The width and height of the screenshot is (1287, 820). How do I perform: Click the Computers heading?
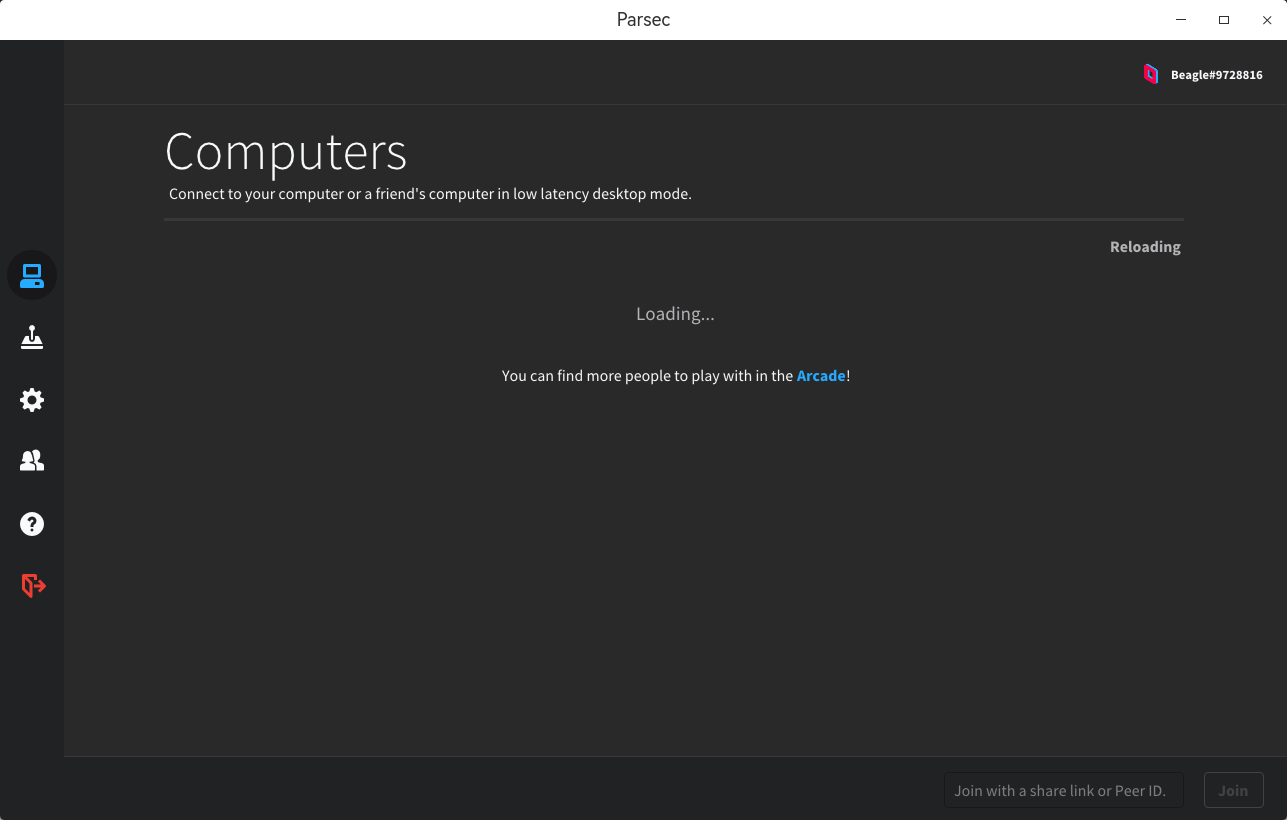coord(286,152)
